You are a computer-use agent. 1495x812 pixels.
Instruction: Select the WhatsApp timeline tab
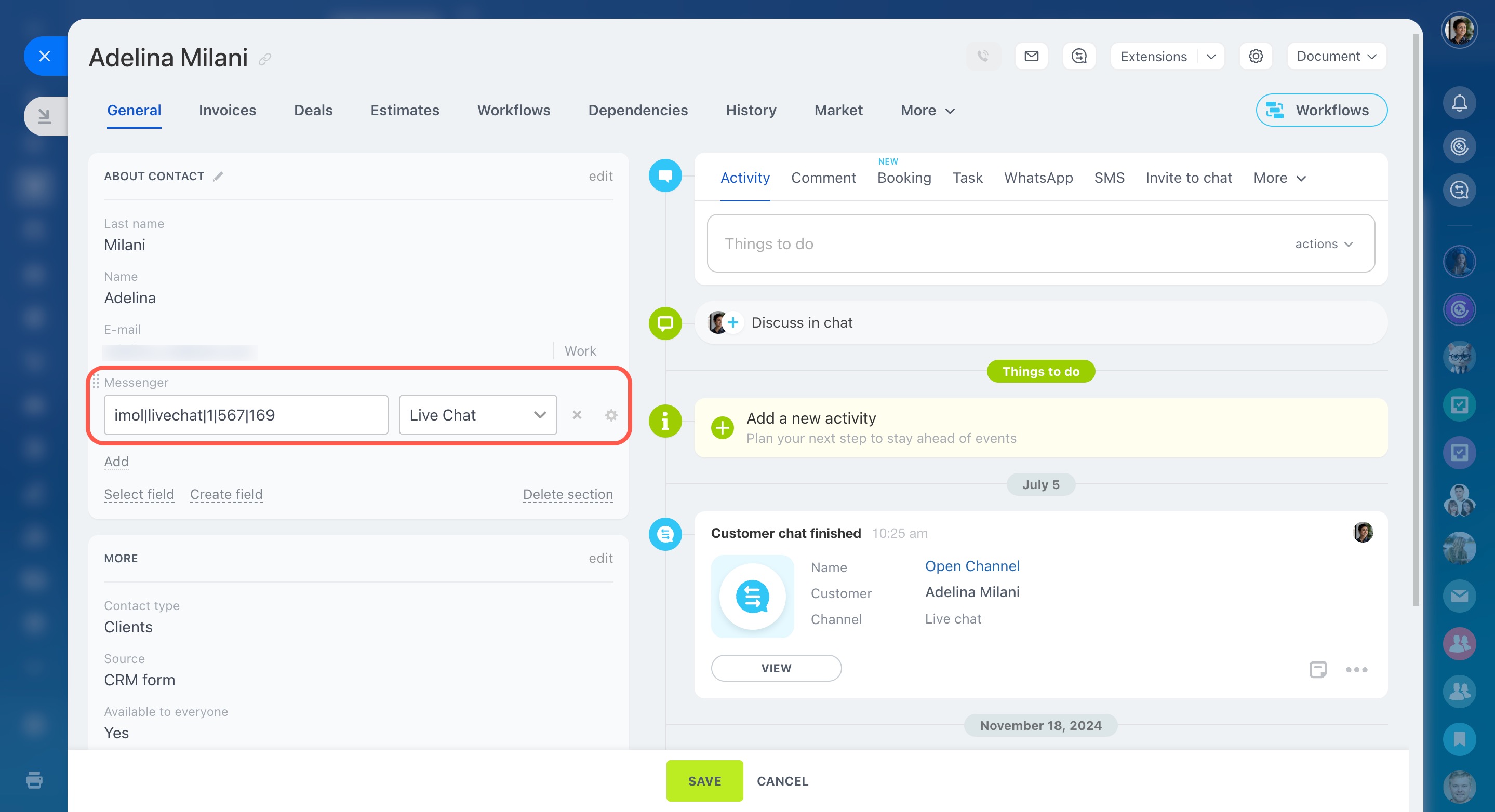[x=1038, y=178]
